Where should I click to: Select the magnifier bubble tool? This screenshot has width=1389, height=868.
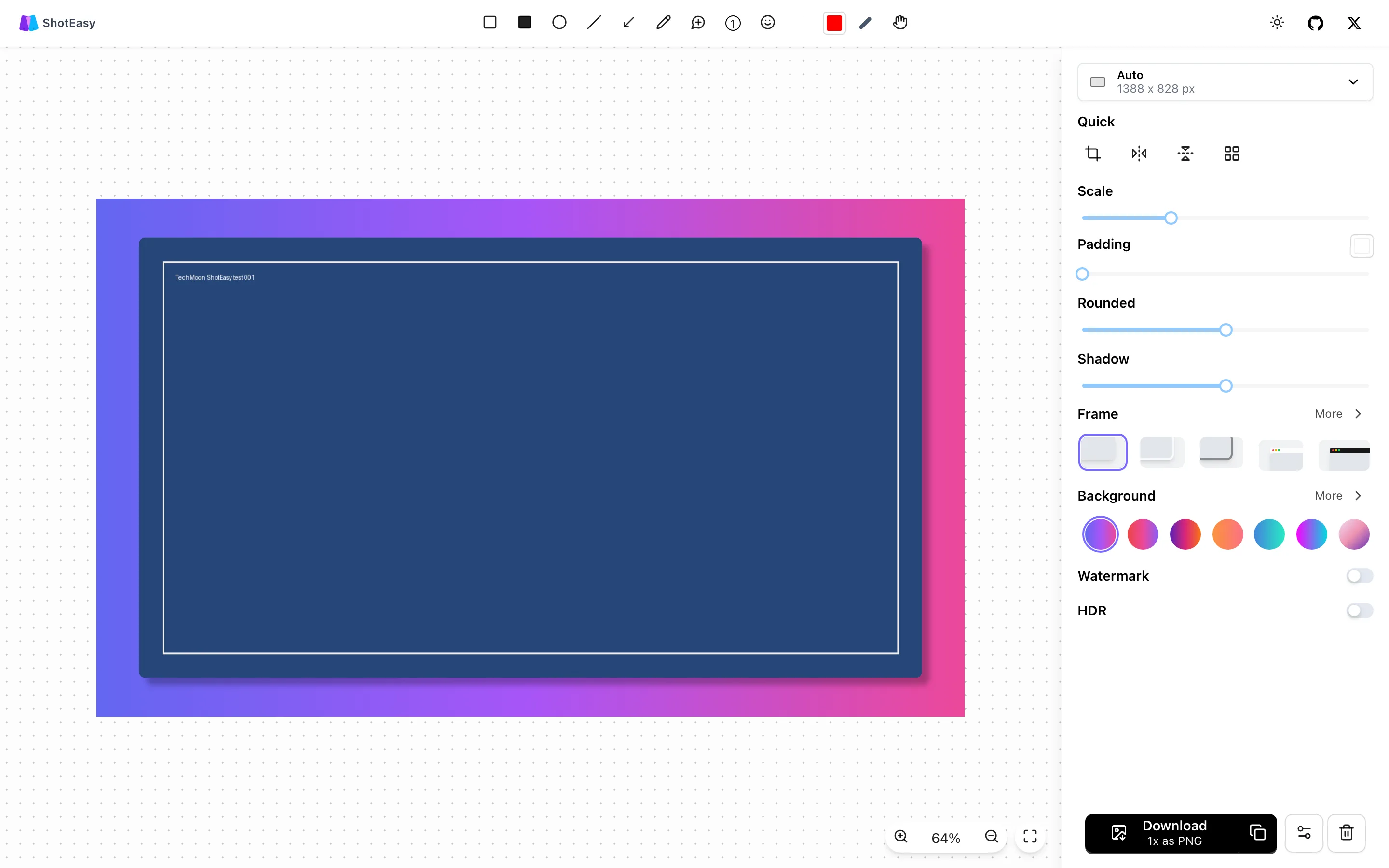(698, 22)
